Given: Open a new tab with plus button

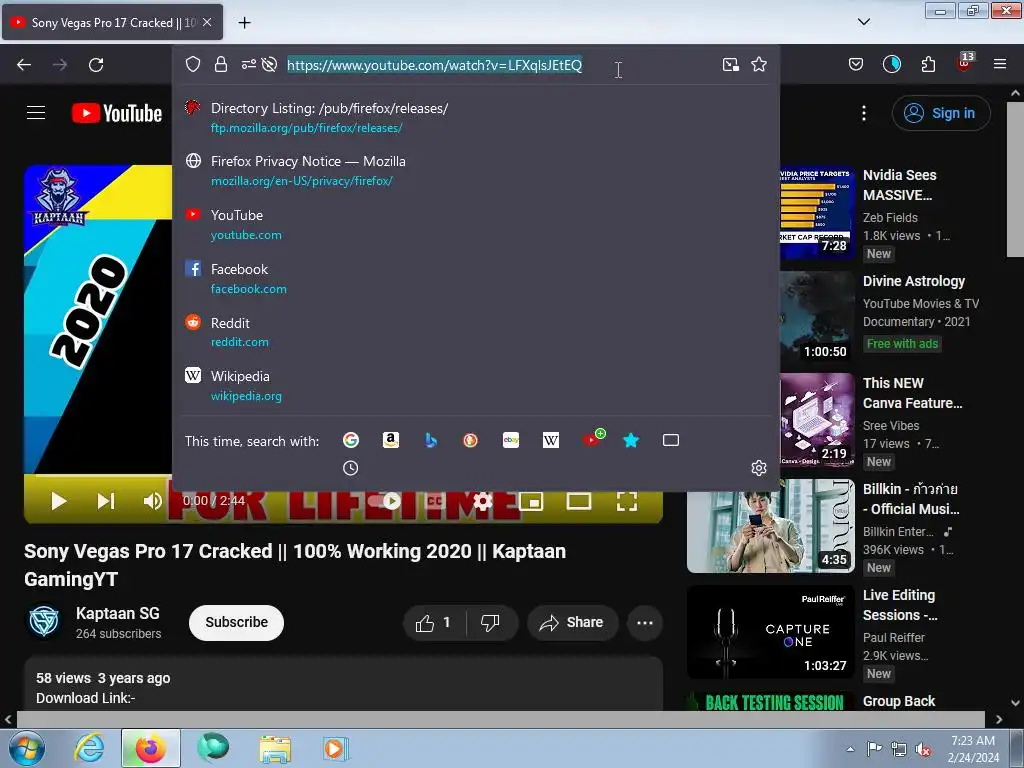Looking at the screenshot, I should tap(244, 23).
